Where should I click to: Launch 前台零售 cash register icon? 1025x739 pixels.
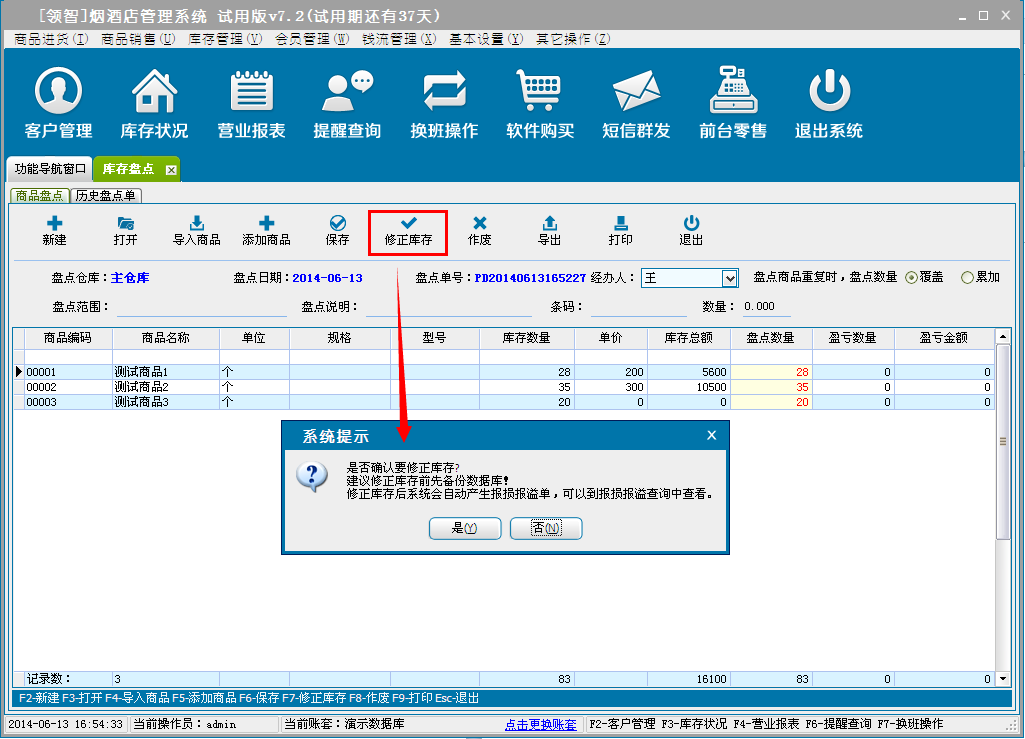(733, 92)
